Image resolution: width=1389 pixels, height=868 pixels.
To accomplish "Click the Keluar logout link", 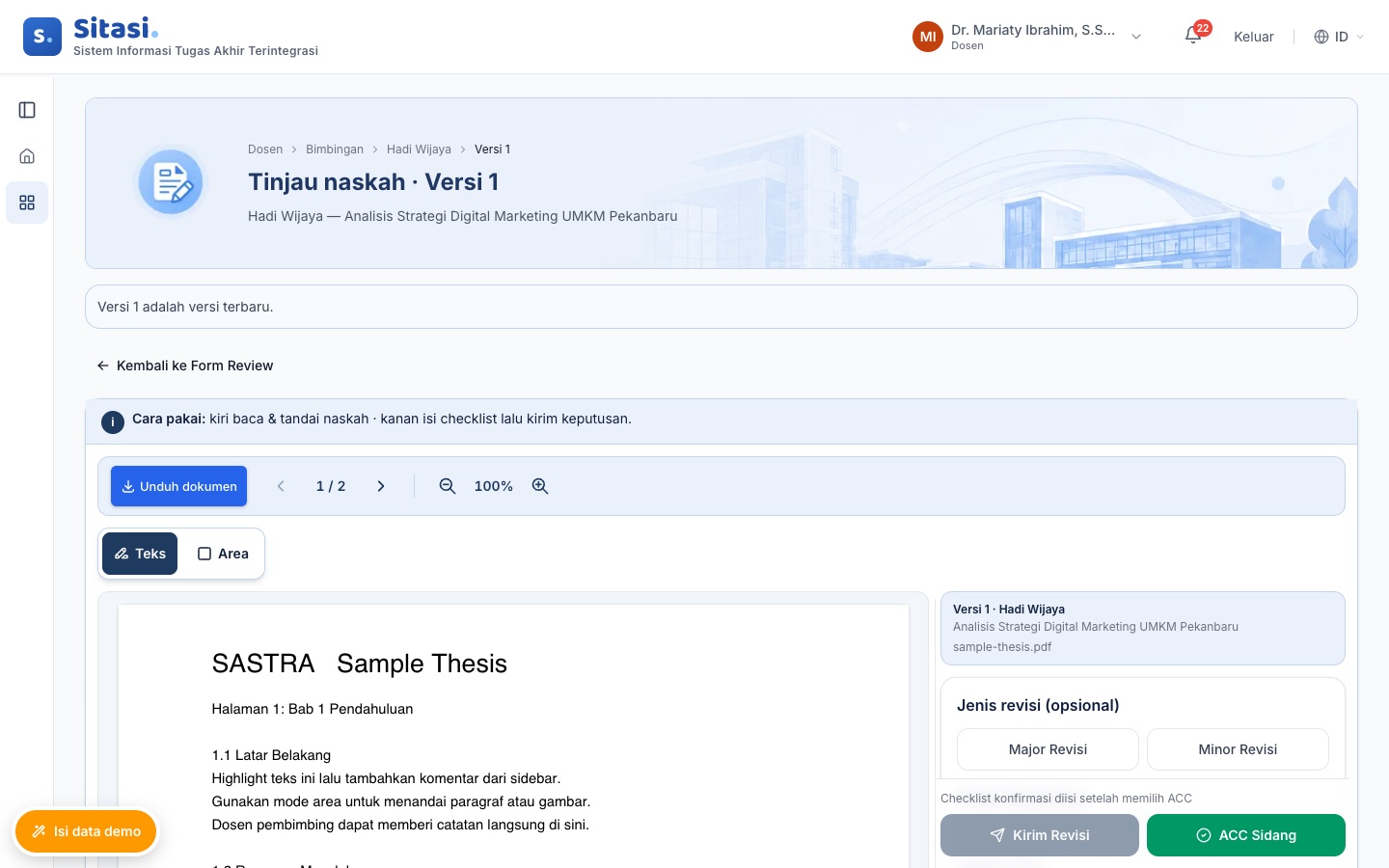I will [x=1254, y=37].
